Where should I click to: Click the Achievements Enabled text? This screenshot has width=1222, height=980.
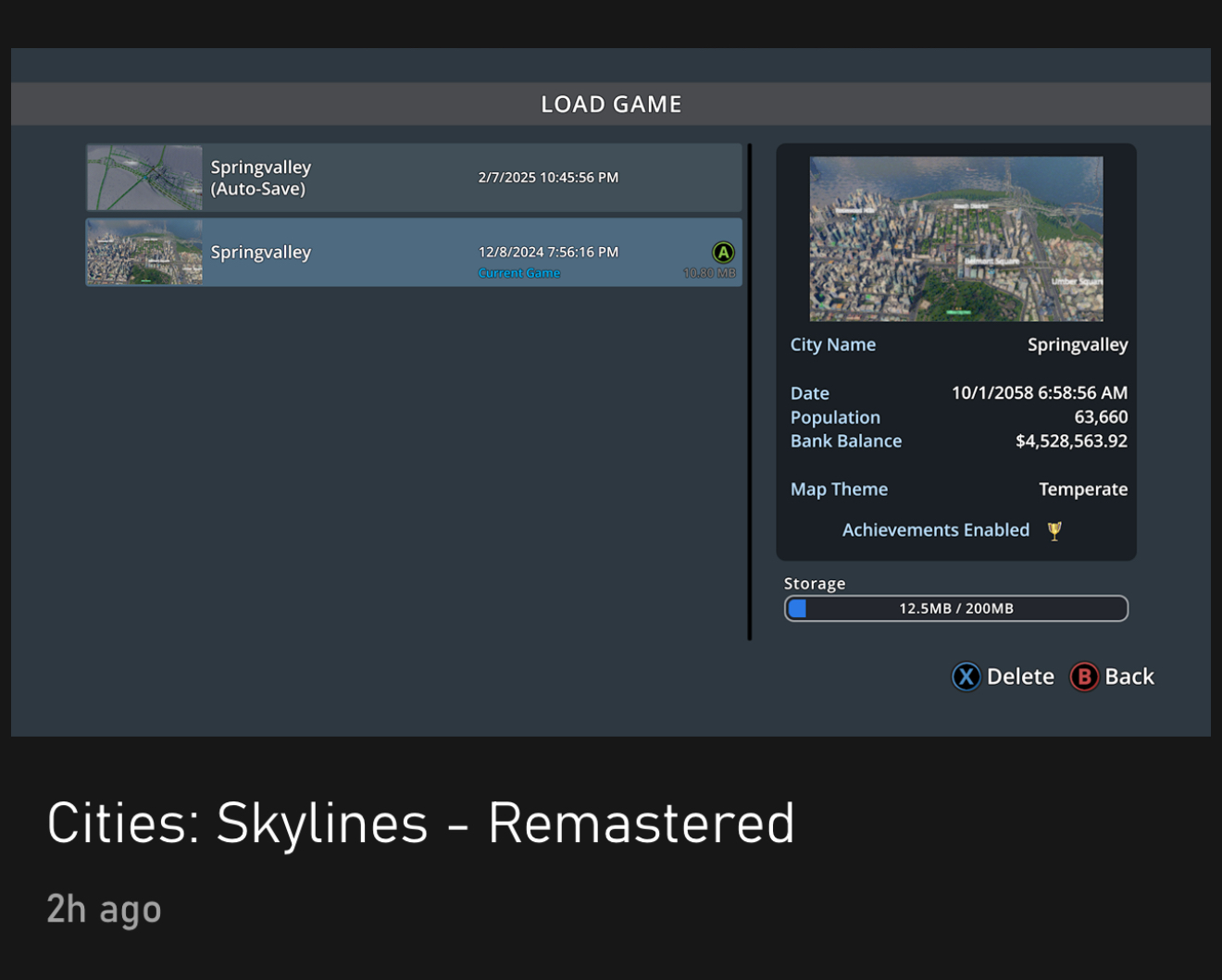[936, 530]
